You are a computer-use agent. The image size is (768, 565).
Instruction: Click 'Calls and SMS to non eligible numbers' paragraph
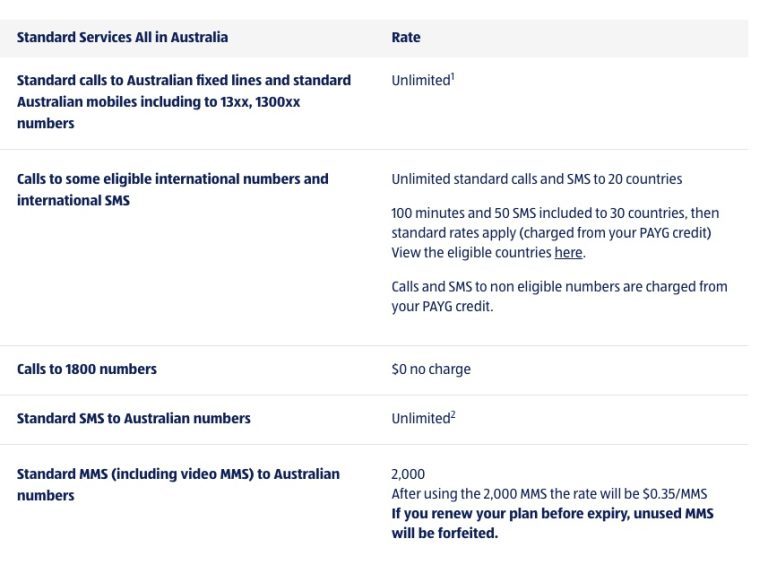(559, 287)
